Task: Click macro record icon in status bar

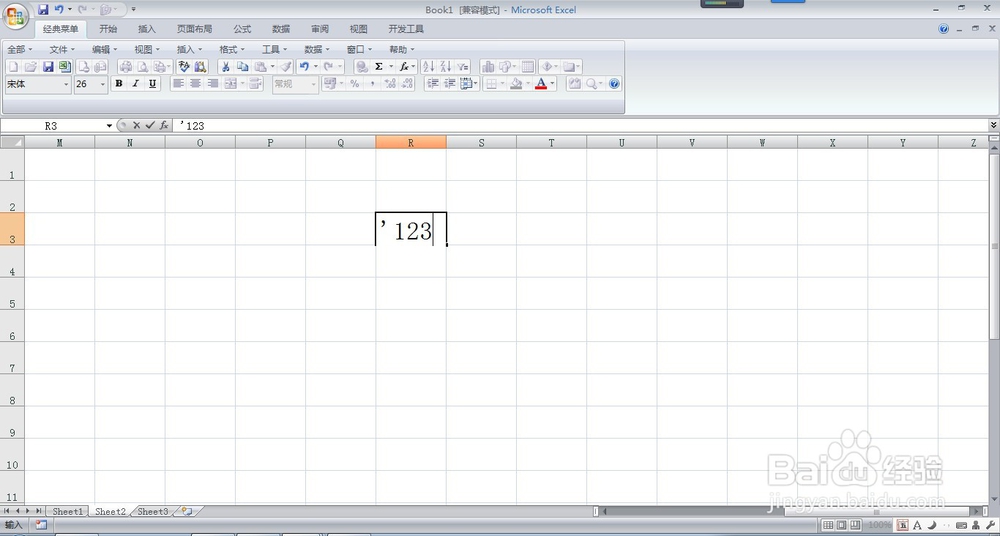Action: tap(41, 525)
